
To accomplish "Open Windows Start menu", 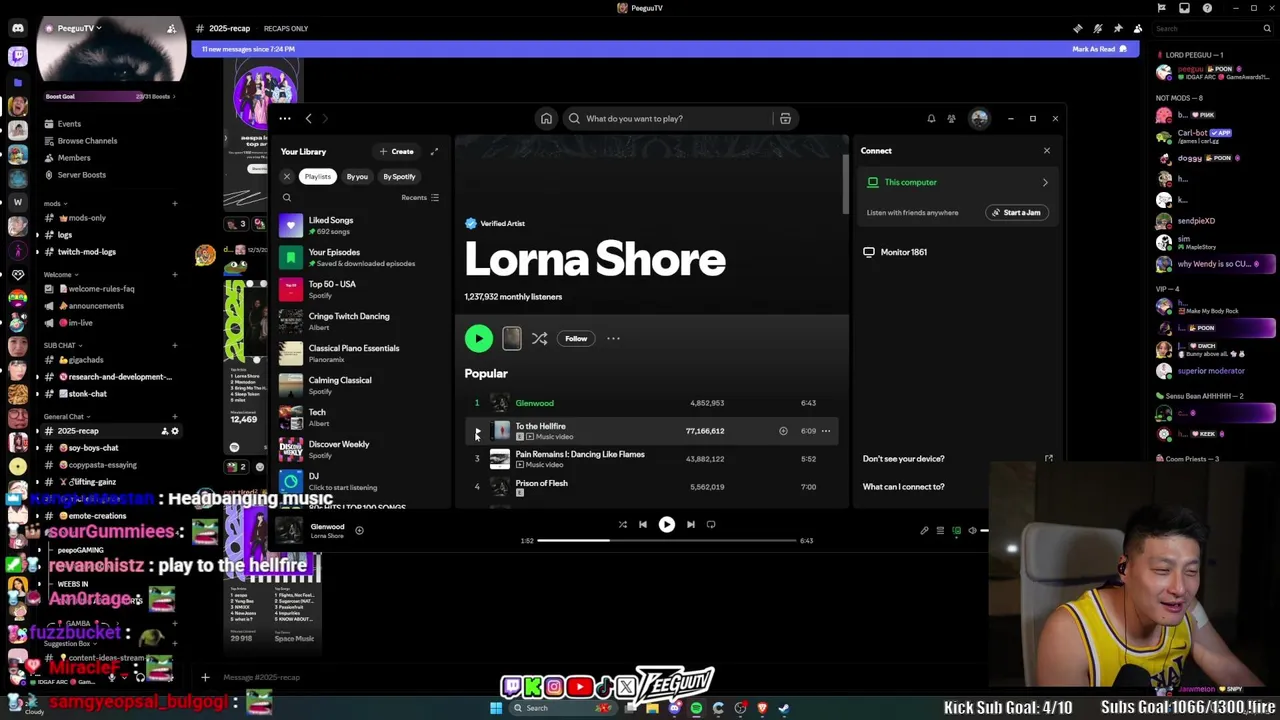I will click(496, 708).
